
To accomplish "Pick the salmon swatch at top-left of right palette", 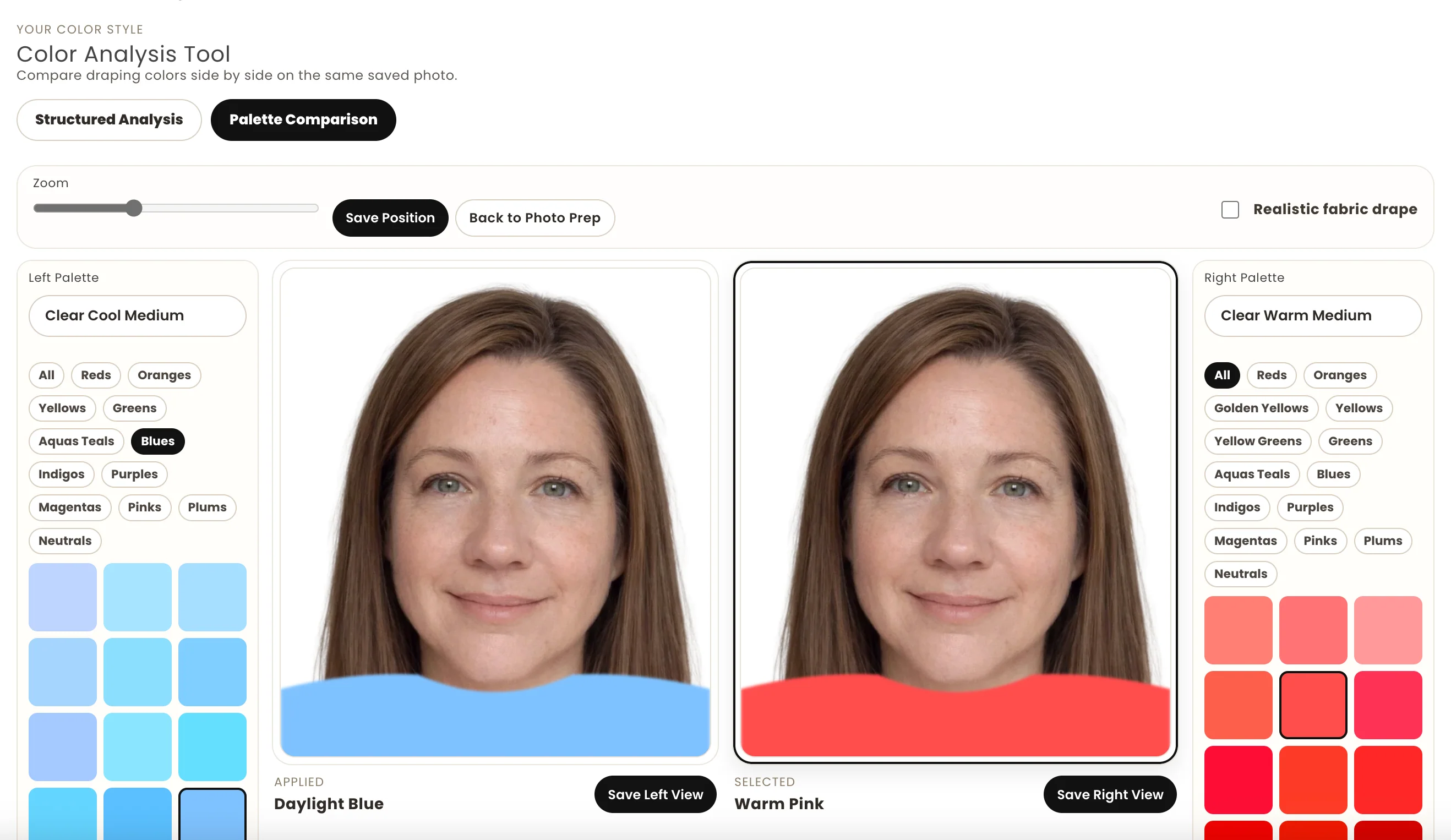I will (x=1238, y=630).
